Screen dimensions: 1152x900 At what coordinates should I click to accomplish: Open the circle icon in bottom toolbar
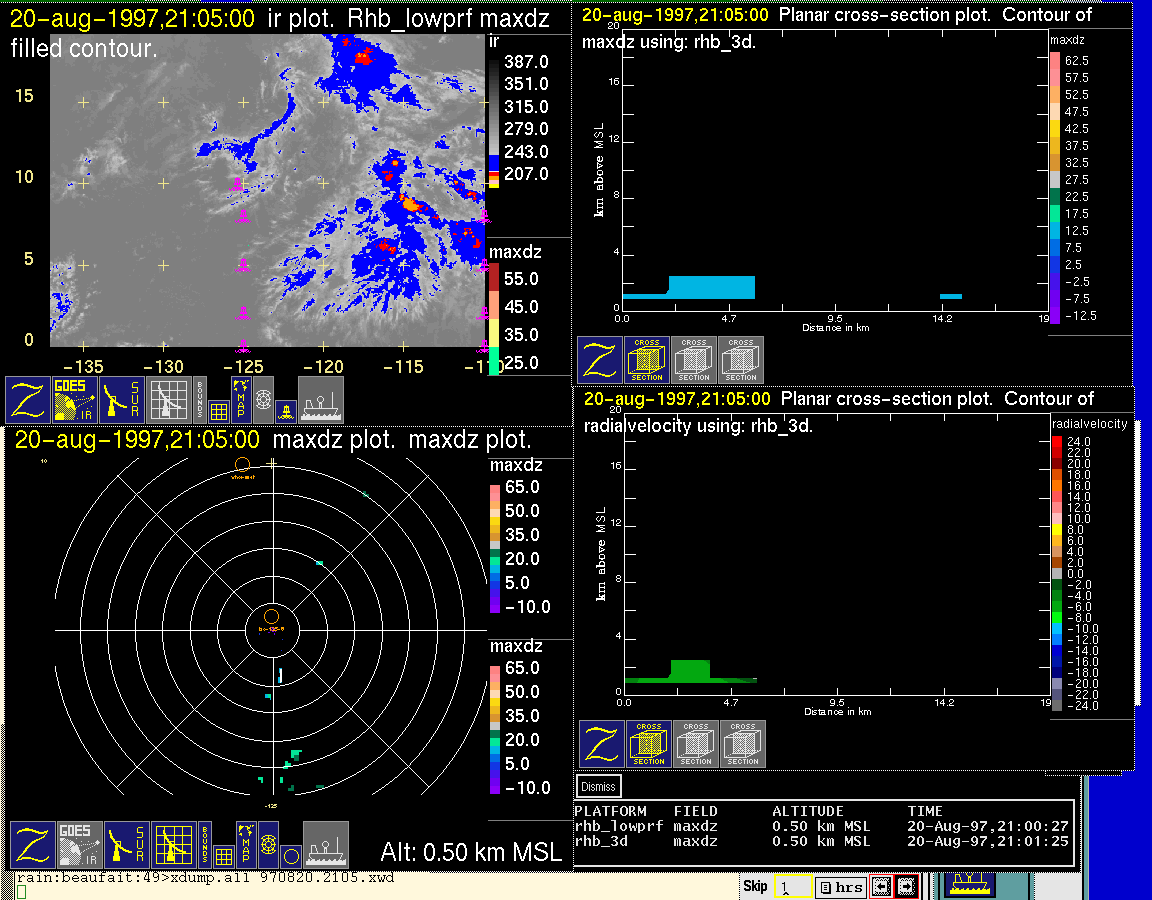pos(290,856)
